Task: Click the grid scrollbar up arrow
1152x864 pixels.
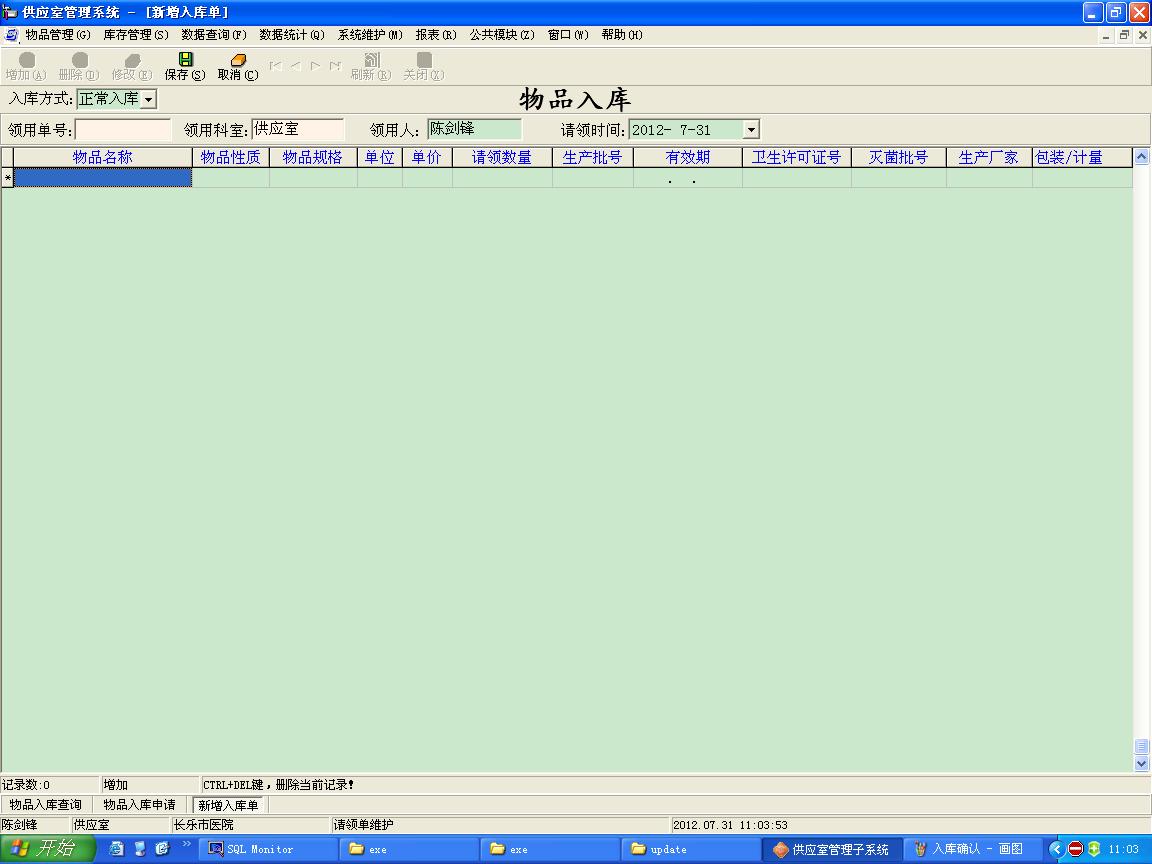Action: [1141, 156]
